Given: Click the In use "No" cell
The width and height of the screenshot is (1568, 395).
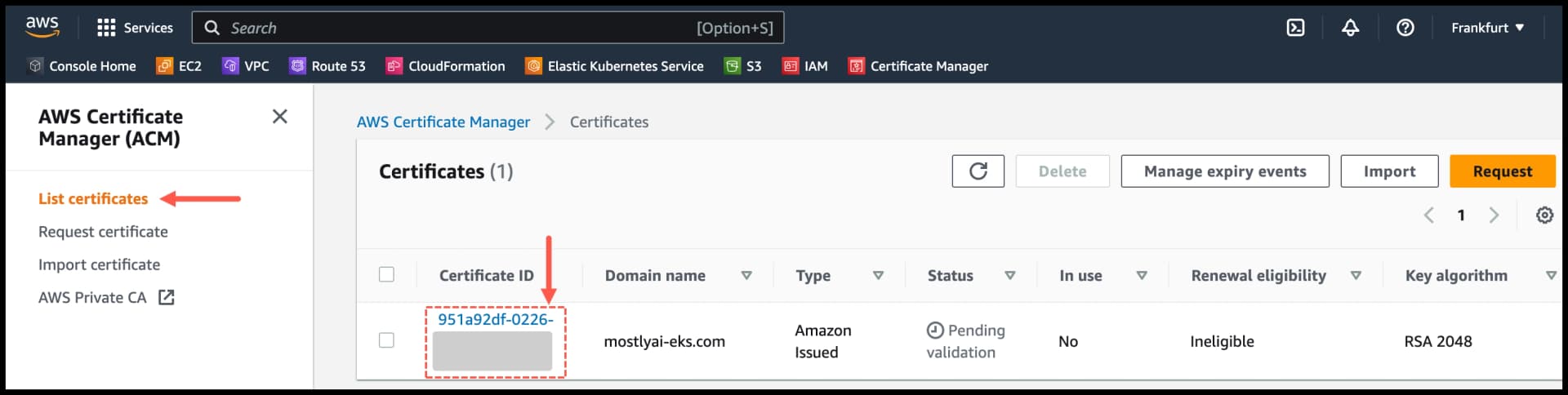Looking at the screenshot, I should click(x=1068, y=342).
